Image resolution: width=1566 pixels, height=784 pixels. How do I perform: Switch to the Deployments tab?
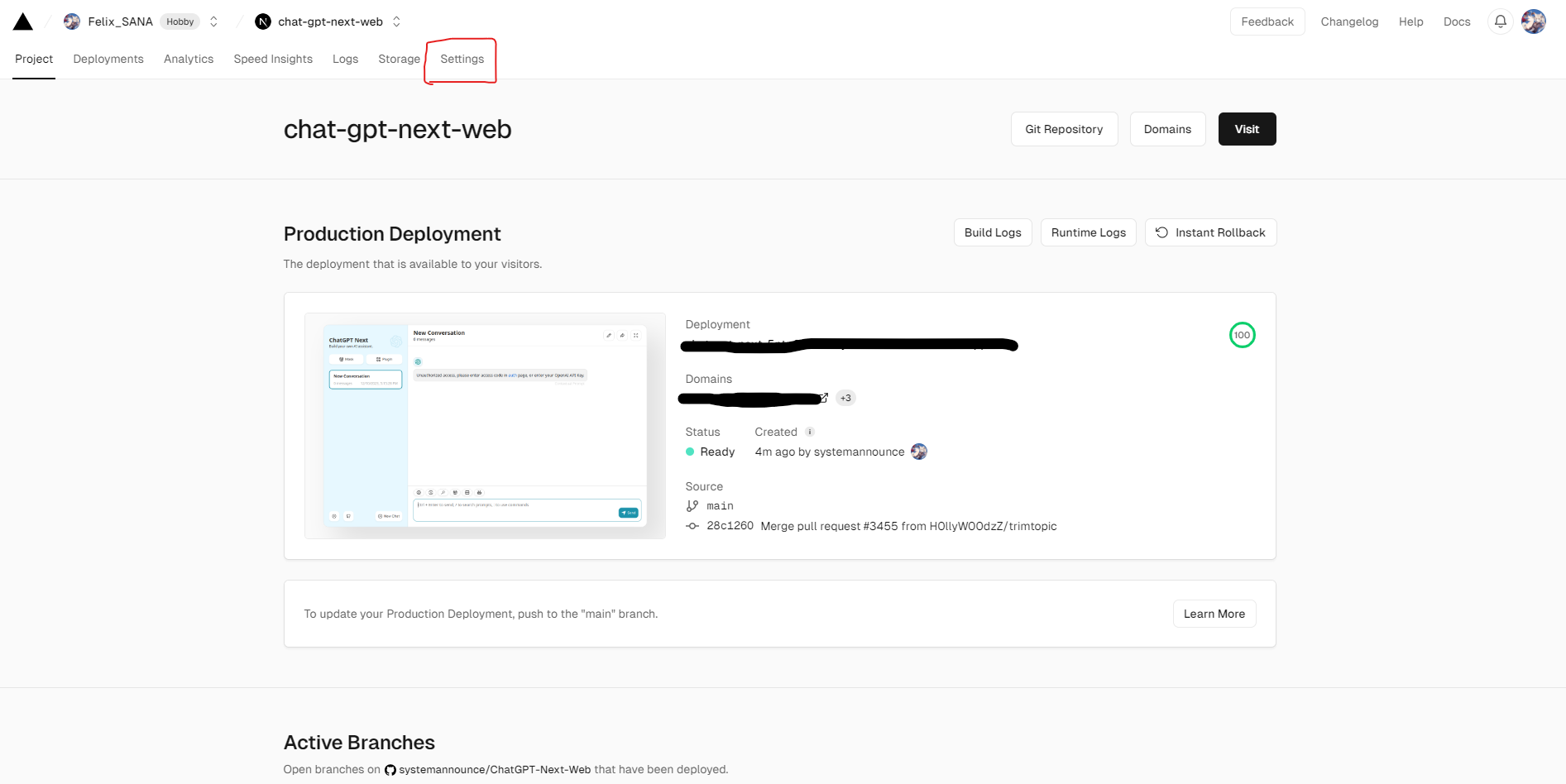[x=108, y=59]
